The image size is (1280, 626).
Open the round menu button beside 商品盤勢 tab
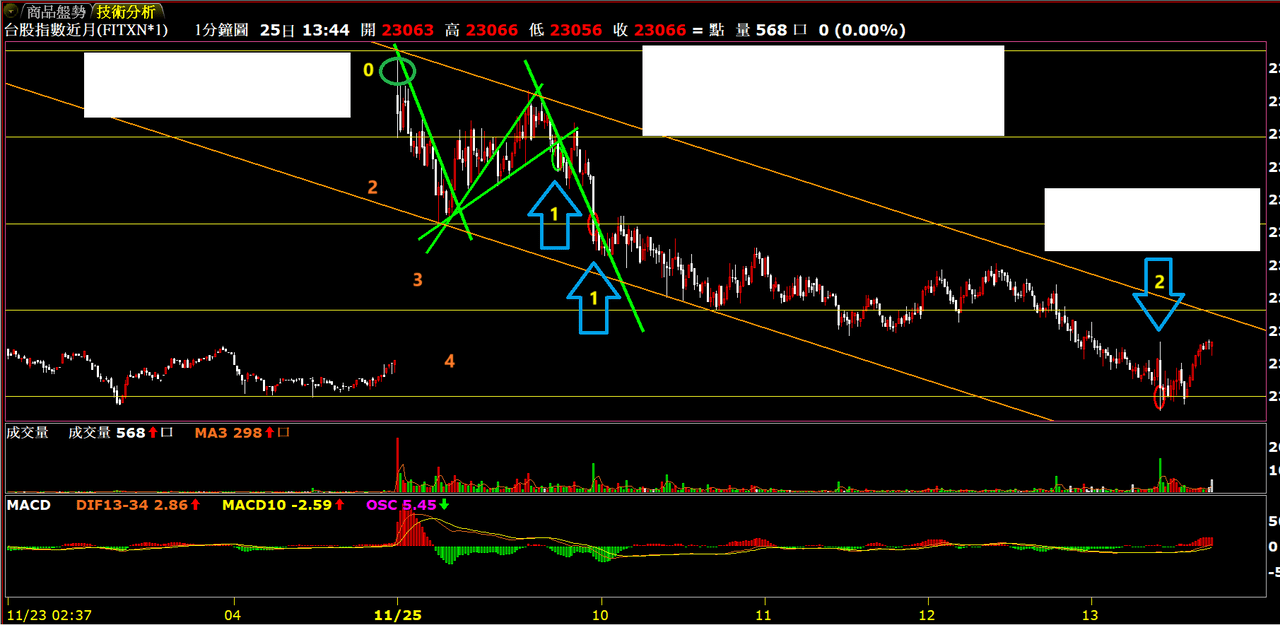coord(12,12)
